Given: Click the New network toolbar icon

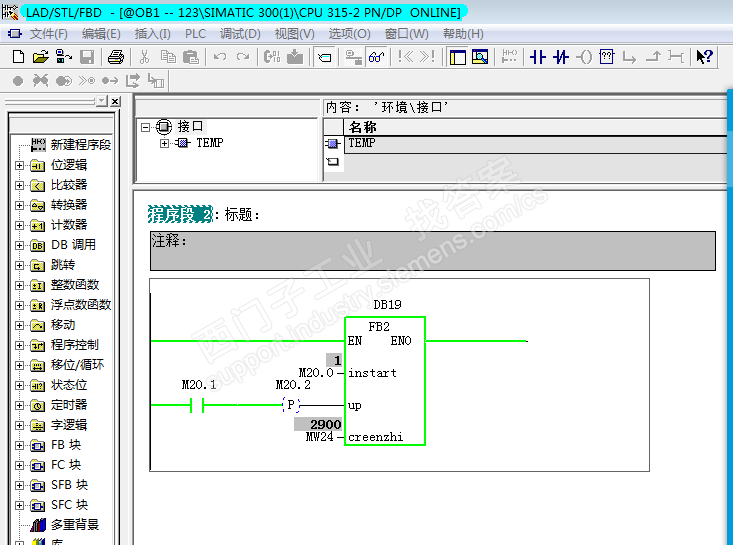Looking at the screenshot, I should [509, 57].
